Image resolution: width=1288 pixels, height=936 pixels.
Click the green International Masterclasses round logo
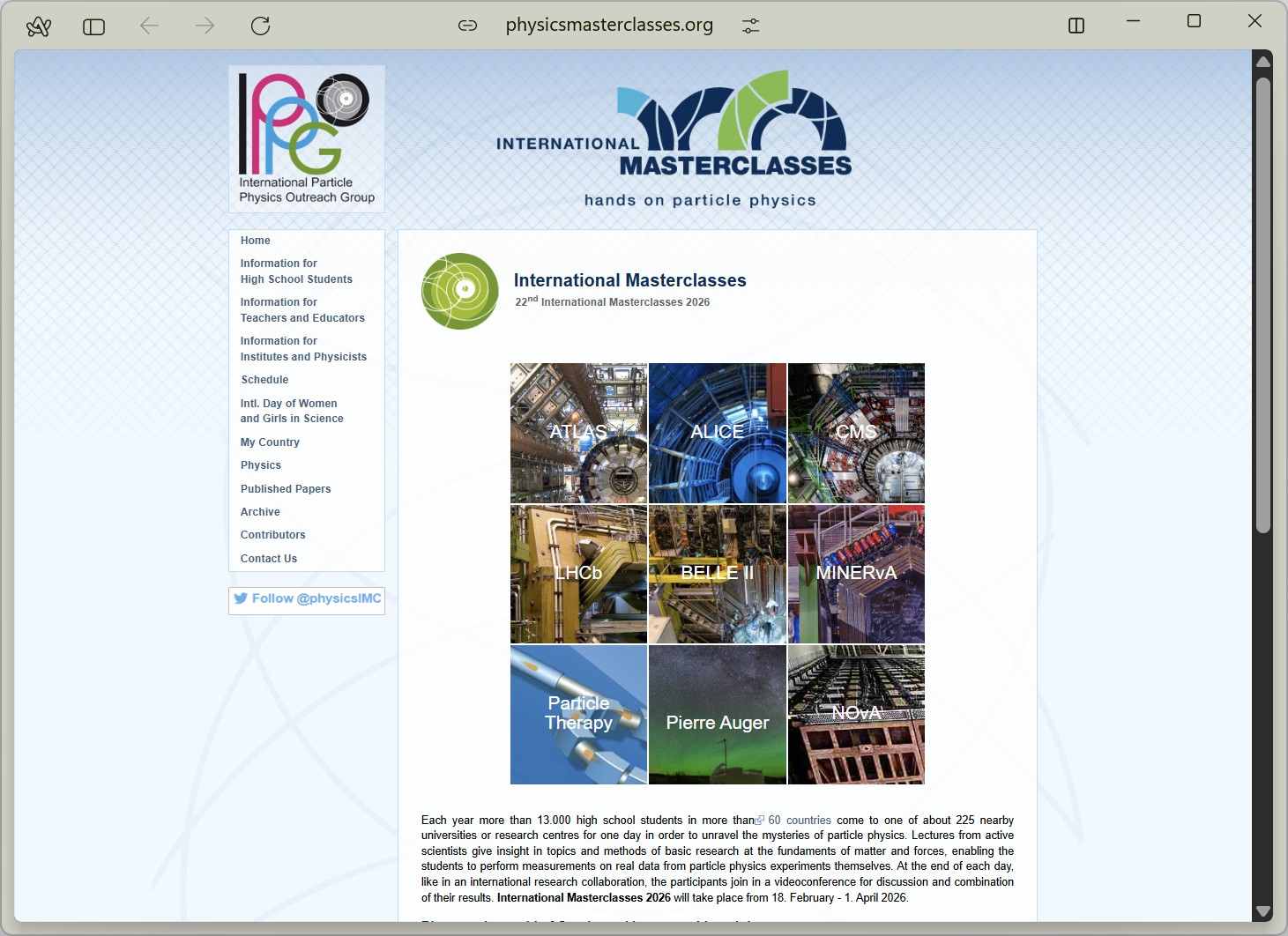459,291
